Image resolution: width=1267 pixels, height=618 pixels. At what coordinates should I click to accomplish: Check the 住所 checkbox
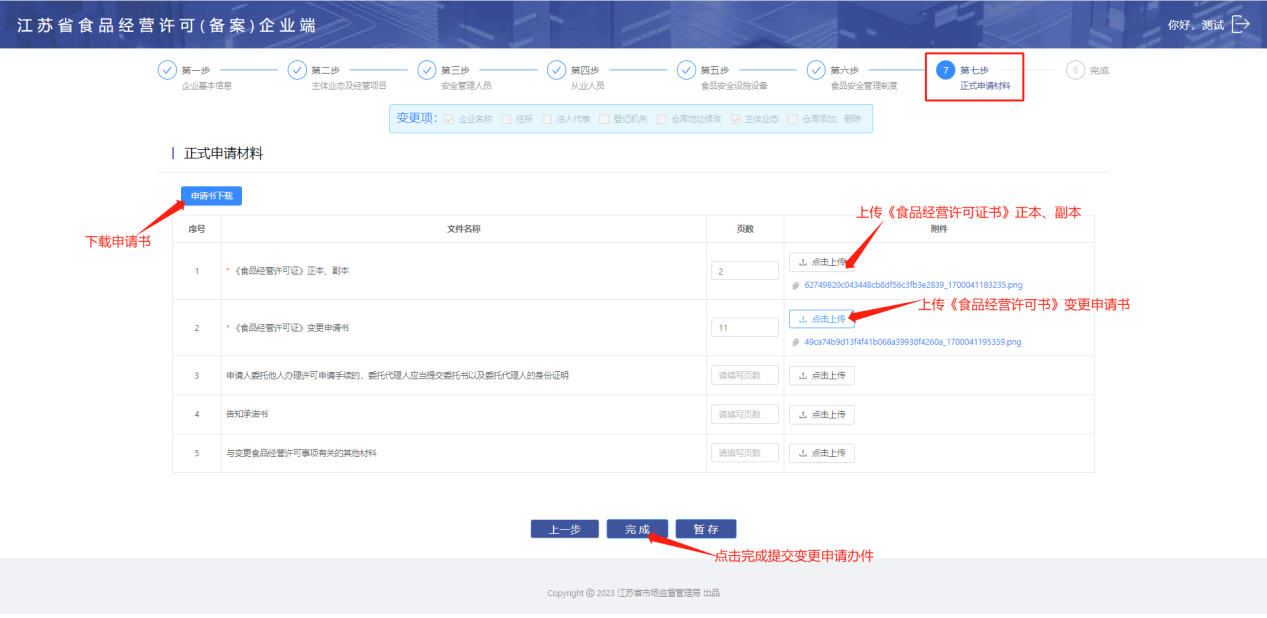click(x=507, y=119)
